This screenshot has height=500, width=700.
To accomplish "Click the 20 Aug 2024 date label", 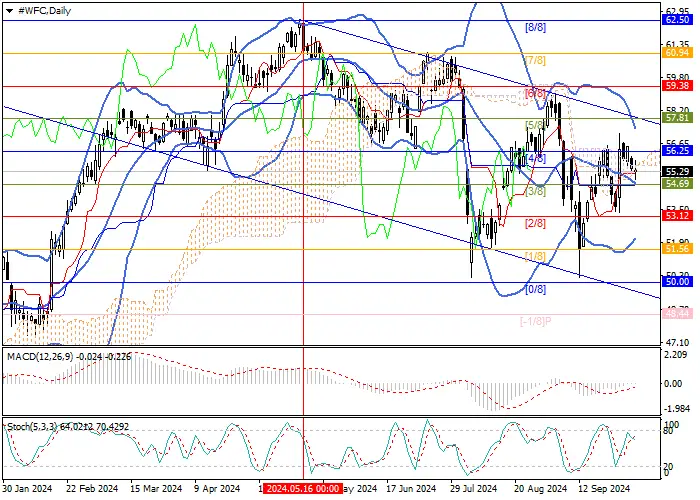I will (x=540, y=488).
